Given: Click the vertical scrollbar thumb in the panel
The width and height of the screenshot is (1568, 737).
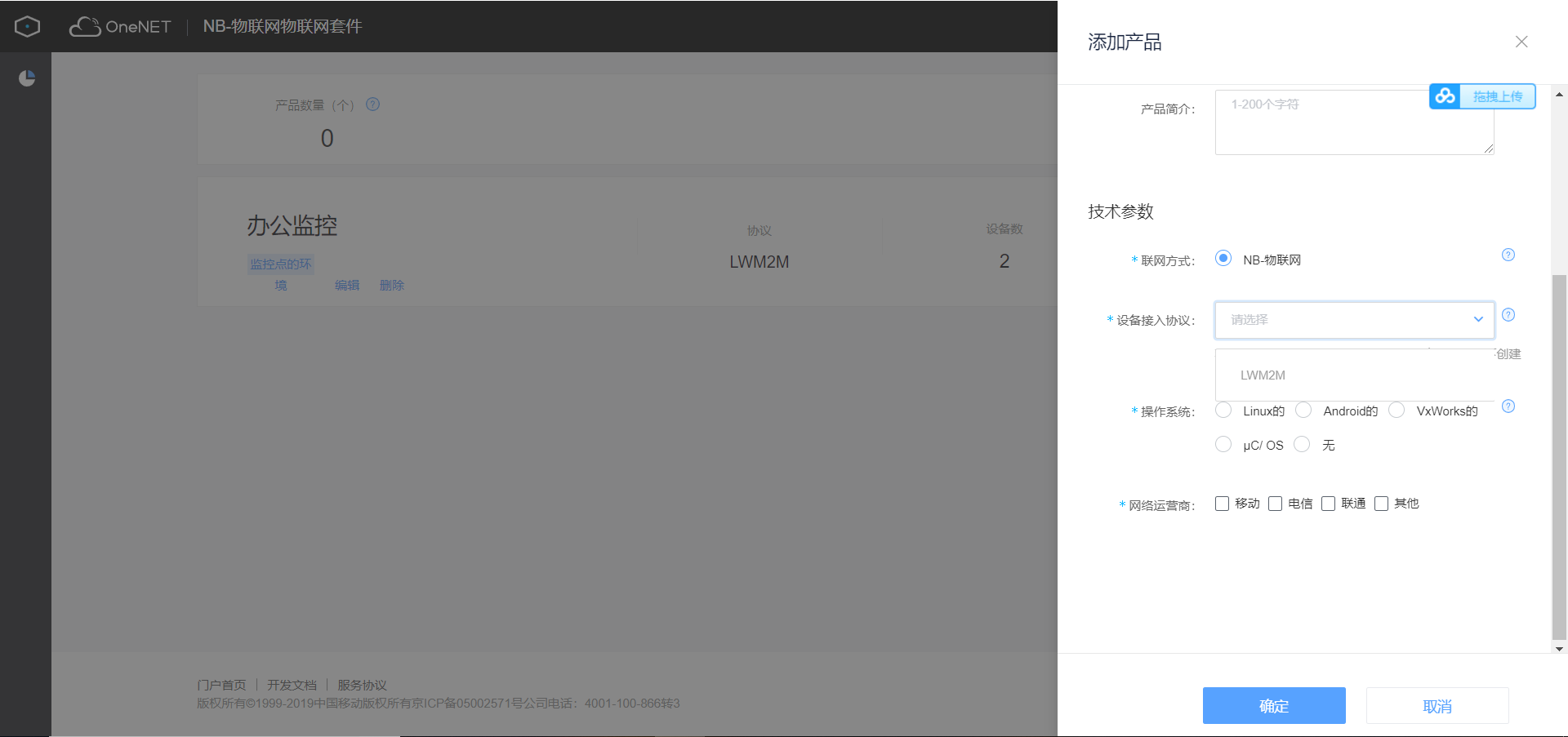Looking at the screenshot, I should [x=1559, y=457].
